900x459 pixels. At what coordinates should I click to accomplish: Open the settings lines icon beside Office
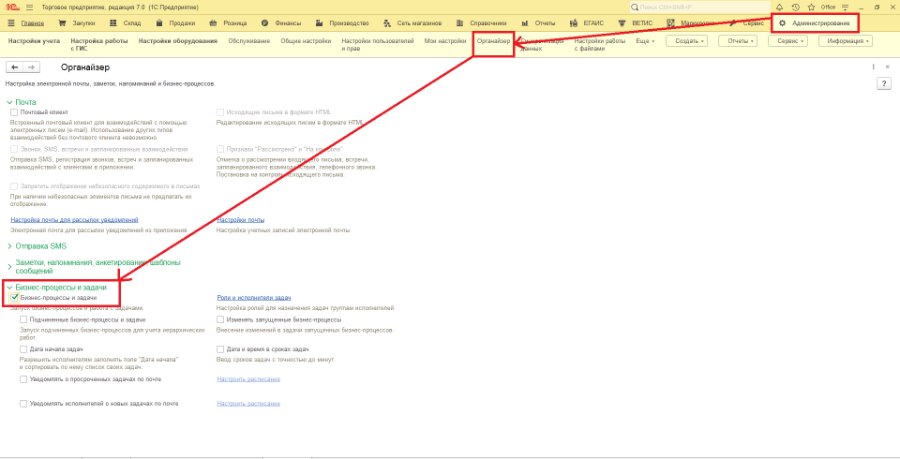click(845, 7)
